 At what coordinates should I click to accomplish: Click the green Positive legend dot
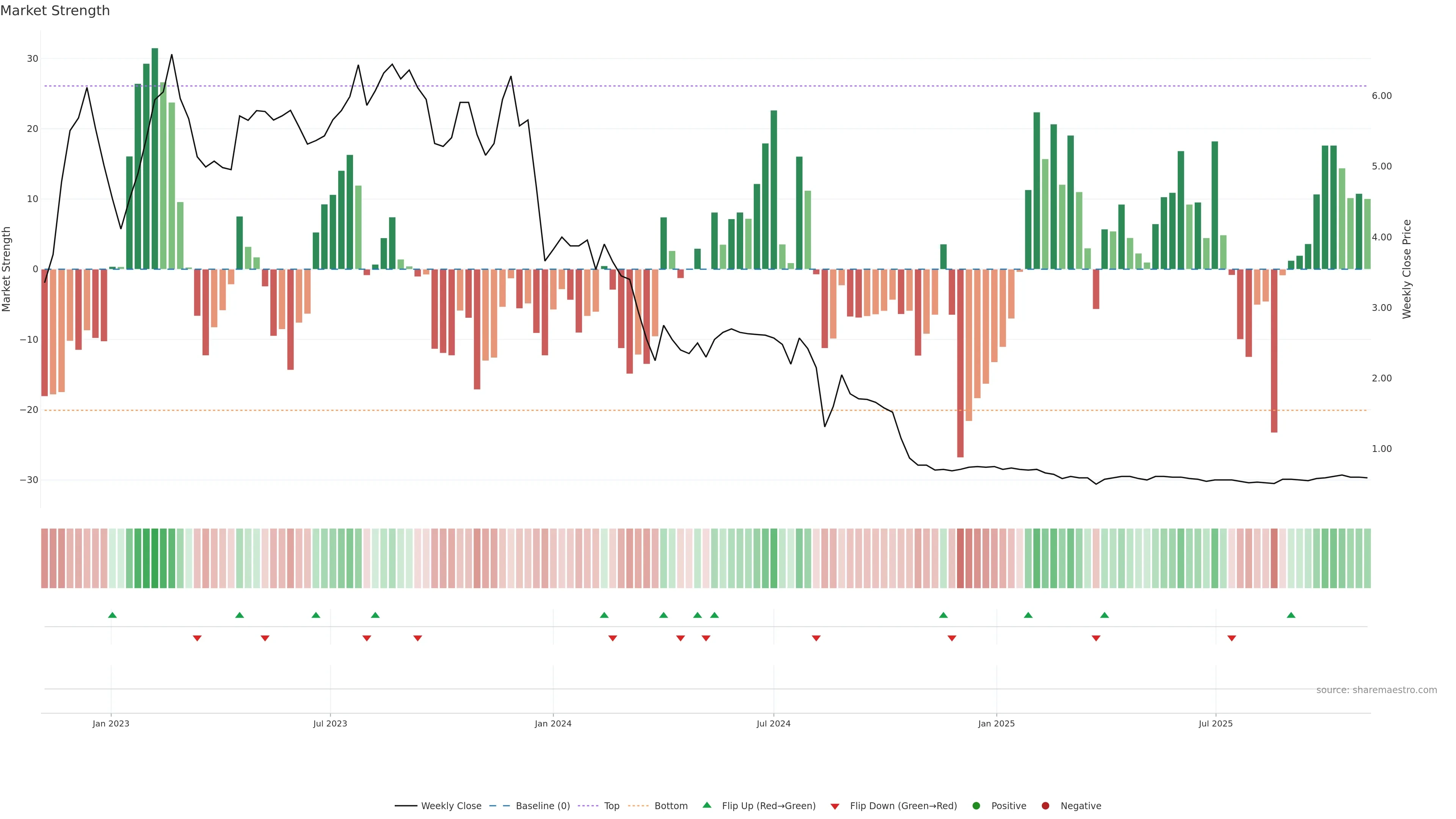tap(976, 806)
